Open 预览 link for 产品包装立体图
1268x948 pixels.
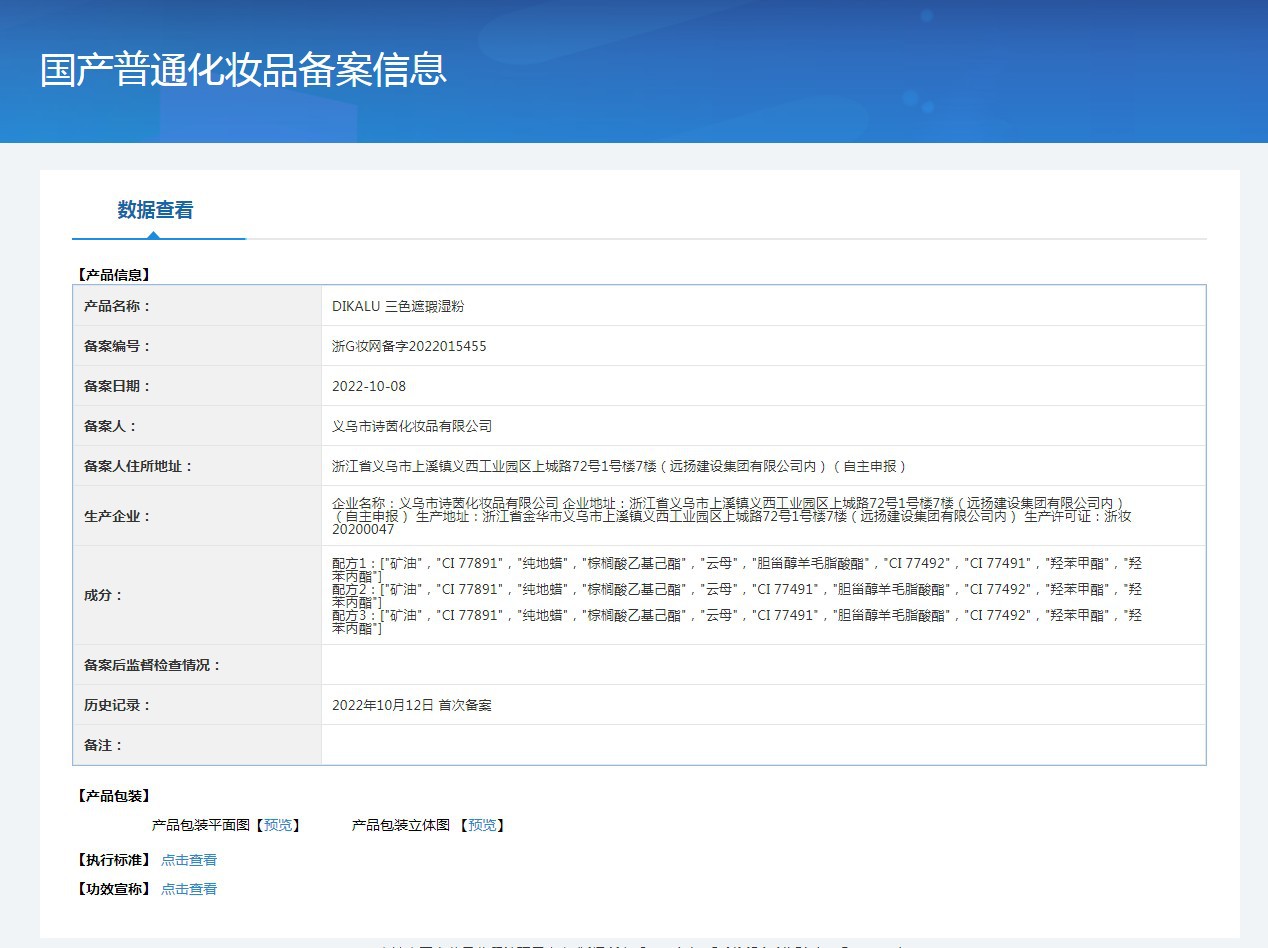point(482,825)
